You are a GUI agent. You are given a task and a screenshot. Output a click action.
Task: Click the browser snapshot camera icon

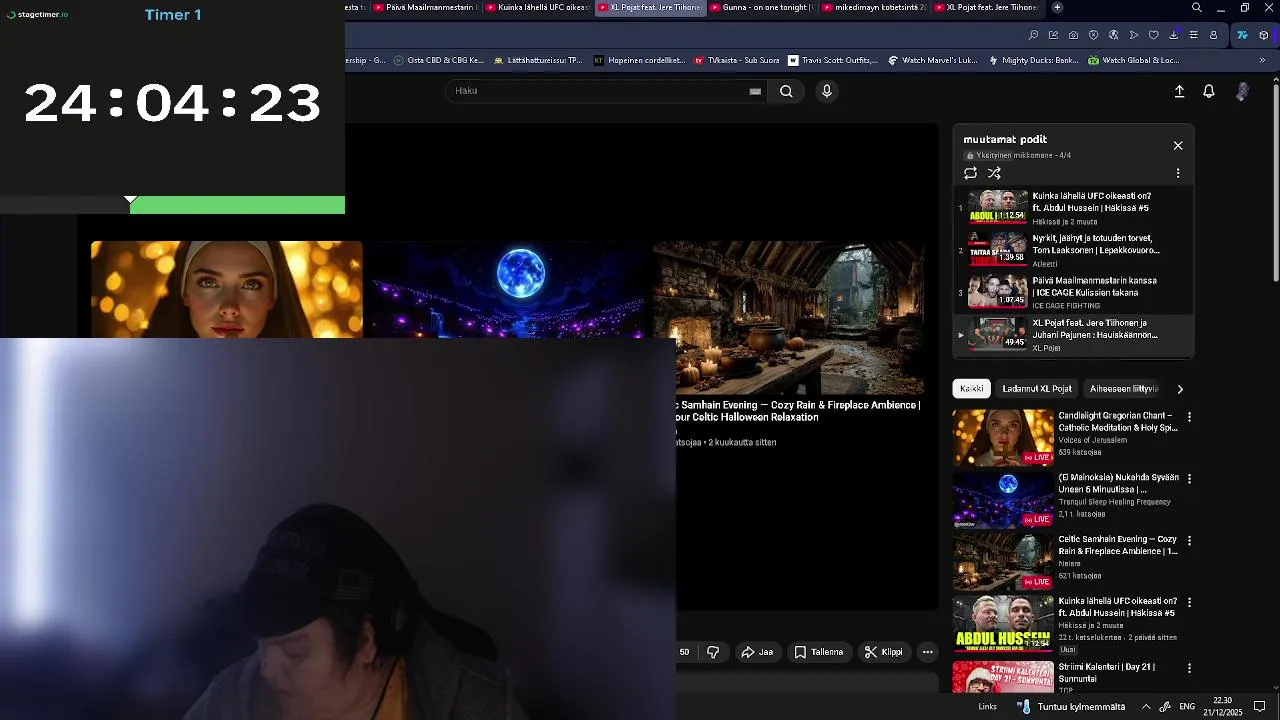tap(1073, 35)
